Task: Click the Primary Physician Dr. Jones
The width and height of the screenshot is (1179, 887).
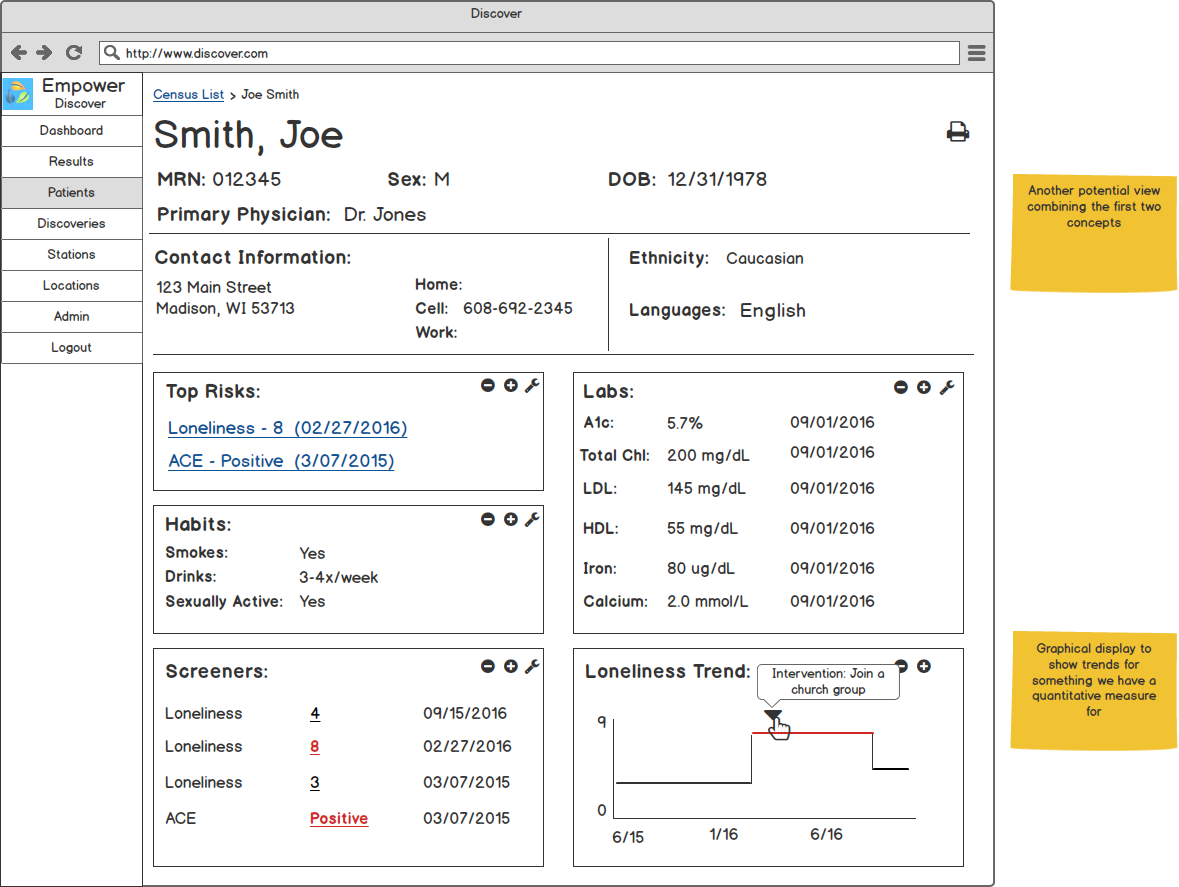Action: coord(384,215)
